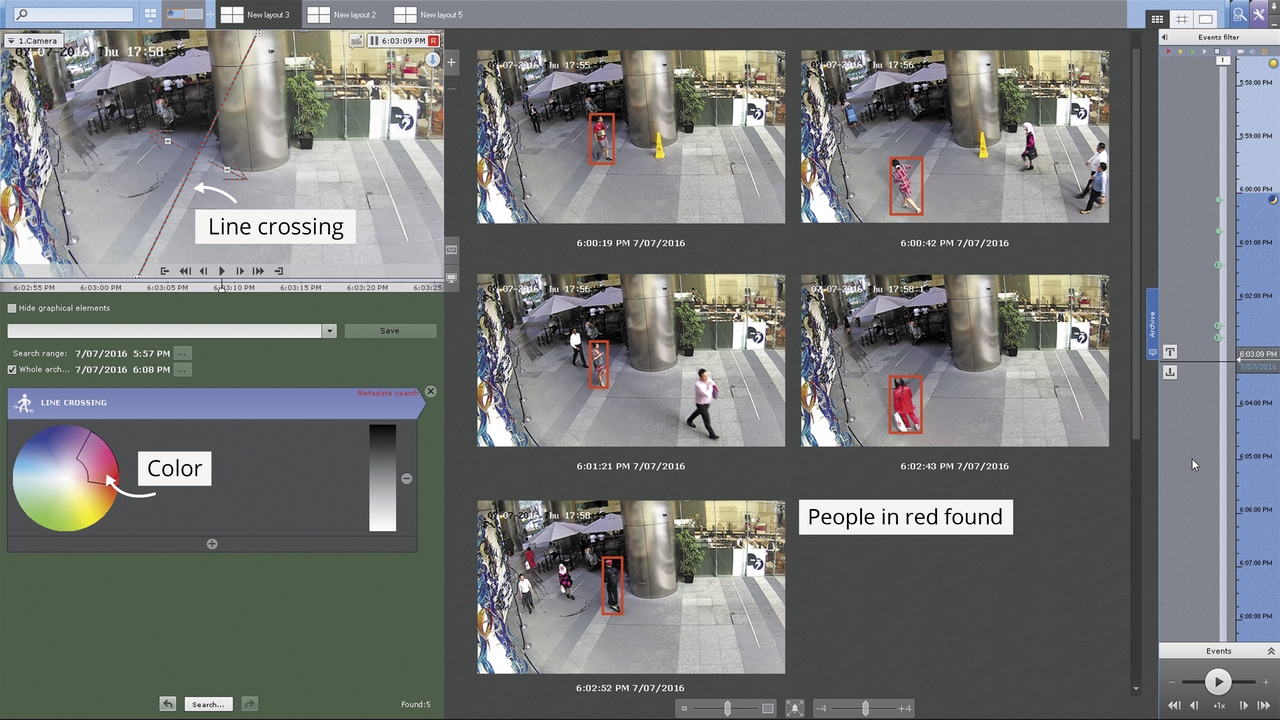This screenshot has width=1280, height=720.
Task: Click the Save button
Action: pos(390,331)
